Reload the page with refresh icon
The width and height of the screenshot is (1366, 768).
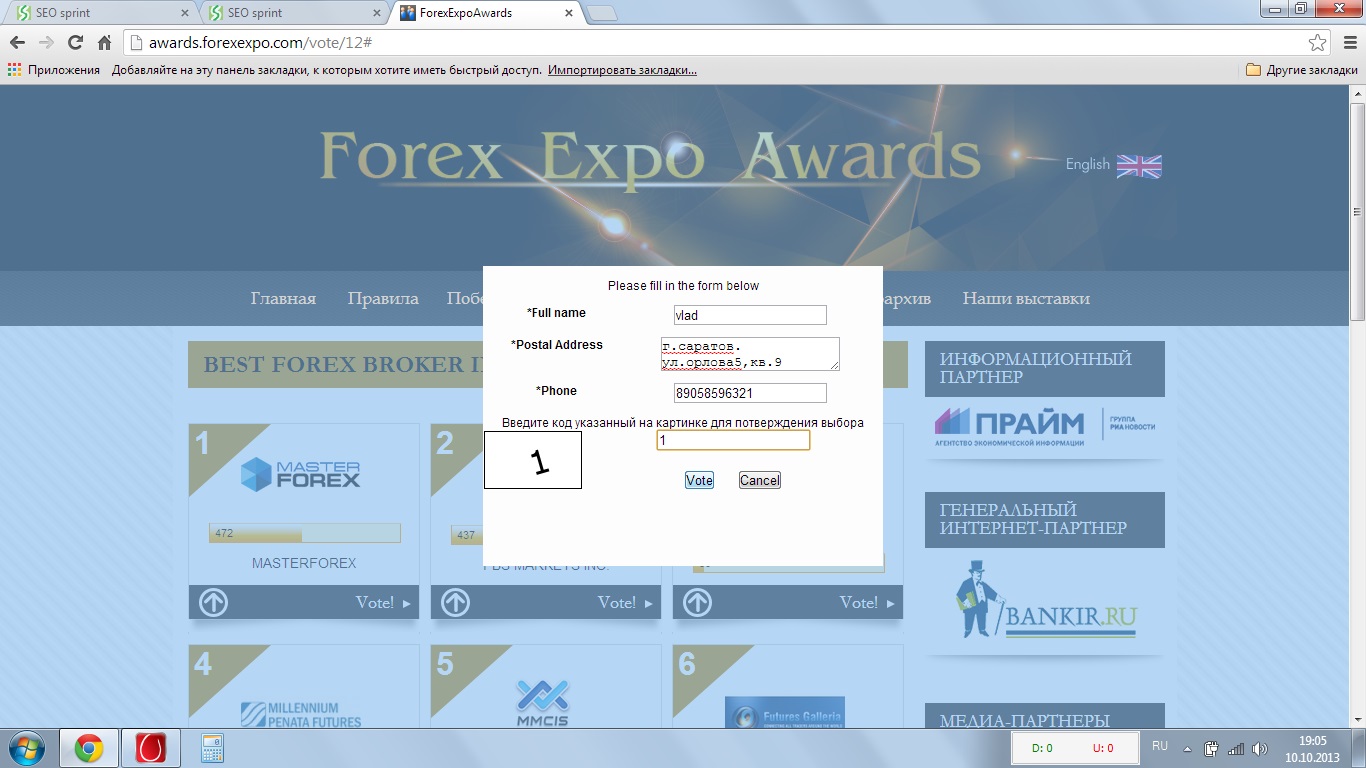pos(75,43)
